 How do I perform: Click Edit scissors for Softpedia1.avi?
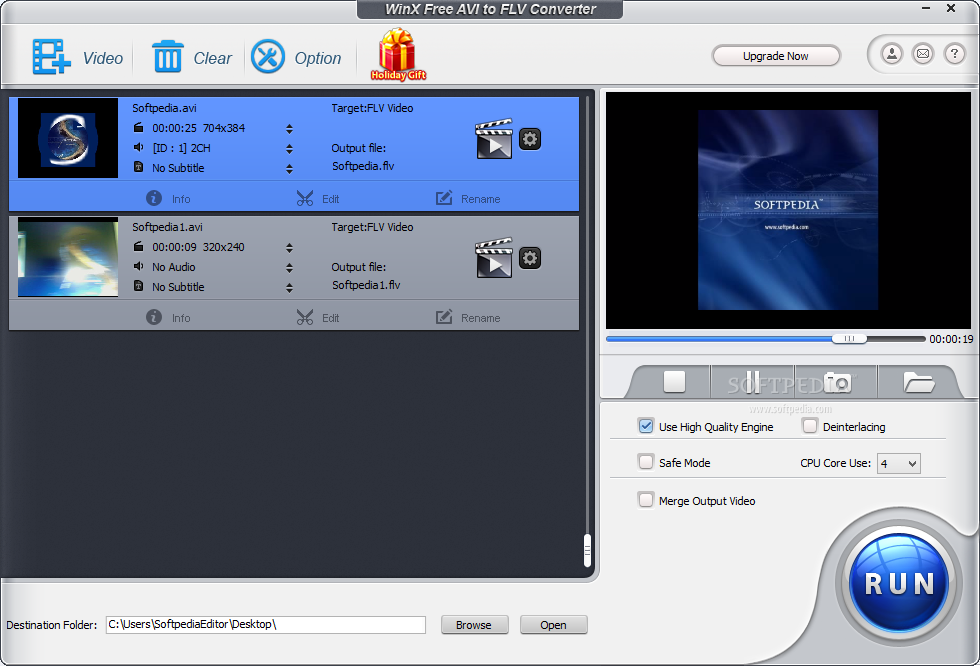(x=318, y=317)
